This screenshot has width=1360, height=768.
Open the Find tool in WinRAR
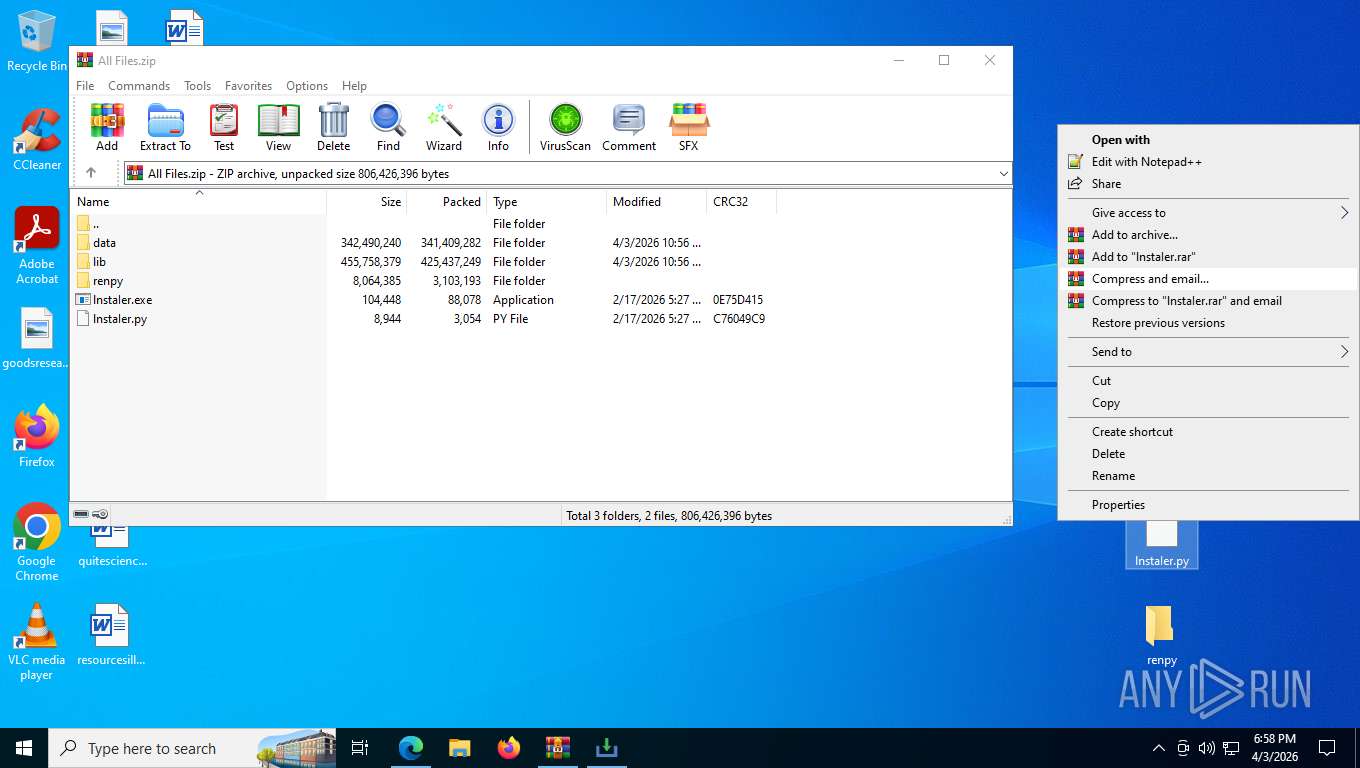click(x=388, y=127)
